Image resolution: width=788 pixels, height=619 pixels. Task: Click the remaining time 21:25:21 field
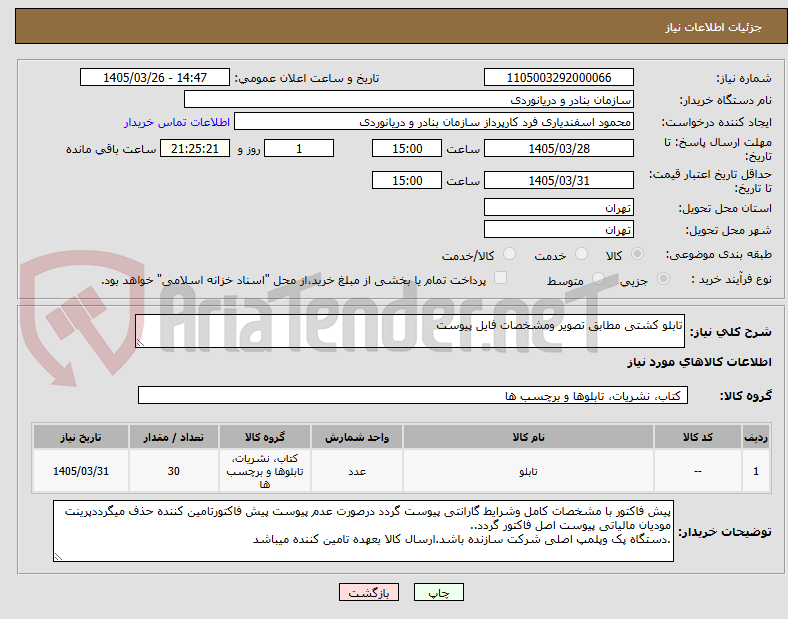coord(195,148)
